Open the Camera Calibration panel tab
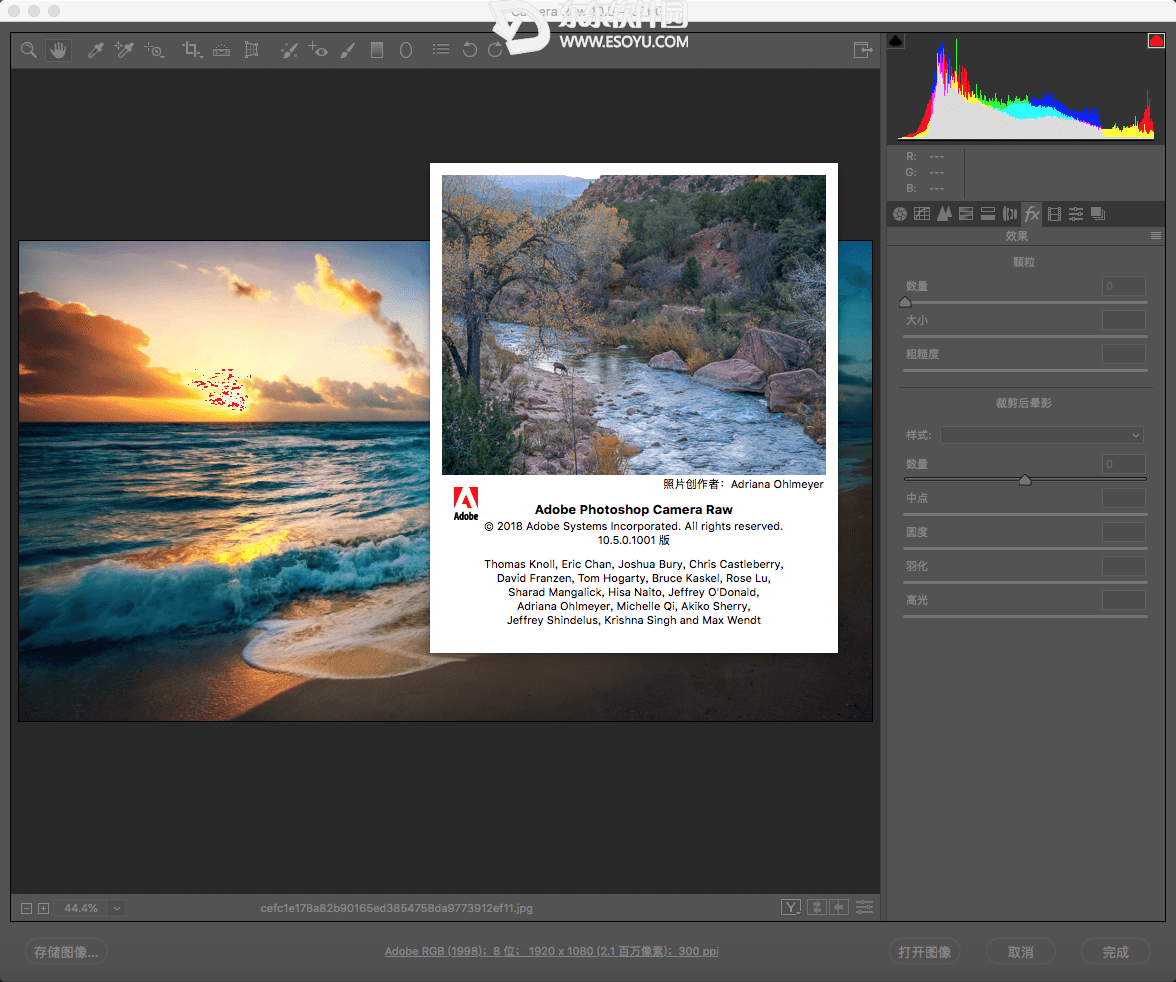This screenshot has width=1176, height=982. 1054,215
